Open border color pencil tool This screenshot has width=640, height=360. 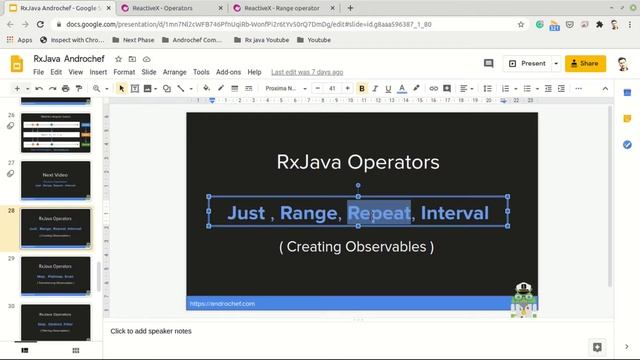coord(221,88)
